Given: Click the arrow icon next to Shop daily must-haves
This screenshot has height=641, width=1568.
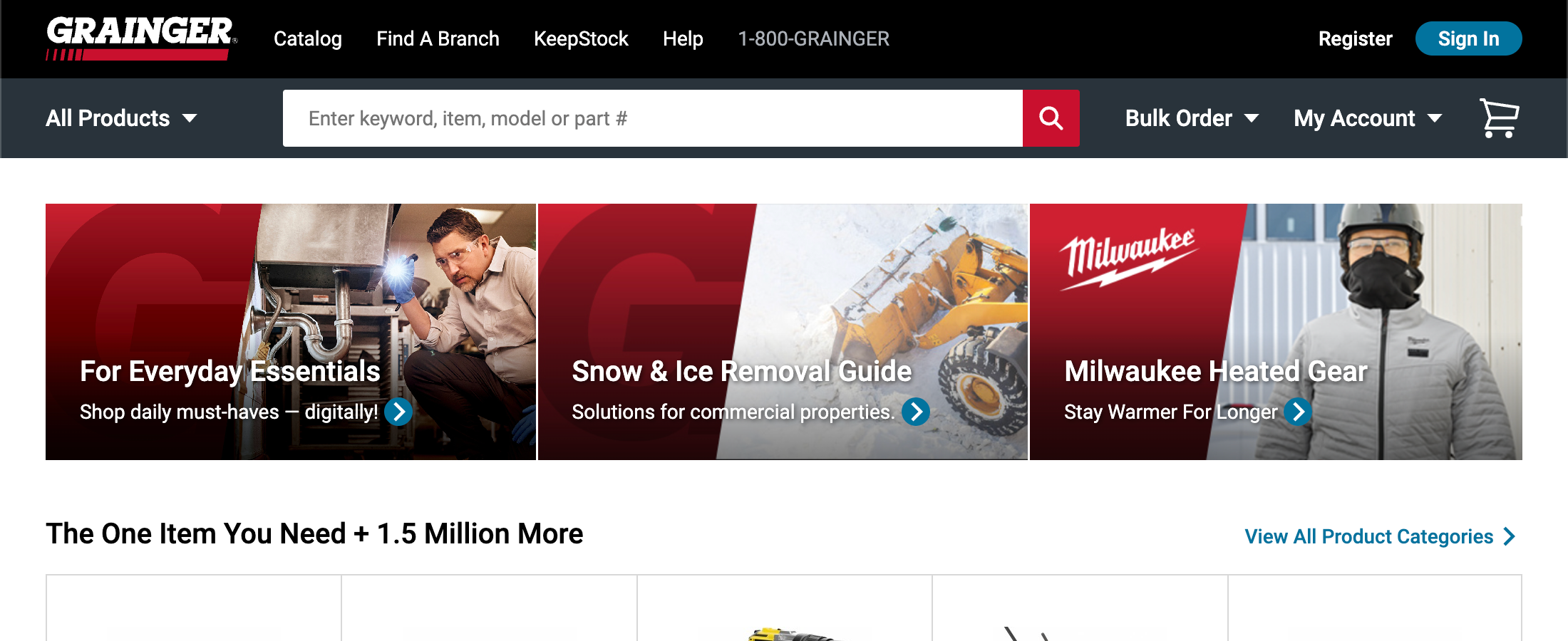Looking at the screenshot, I should tap(398, 412).
